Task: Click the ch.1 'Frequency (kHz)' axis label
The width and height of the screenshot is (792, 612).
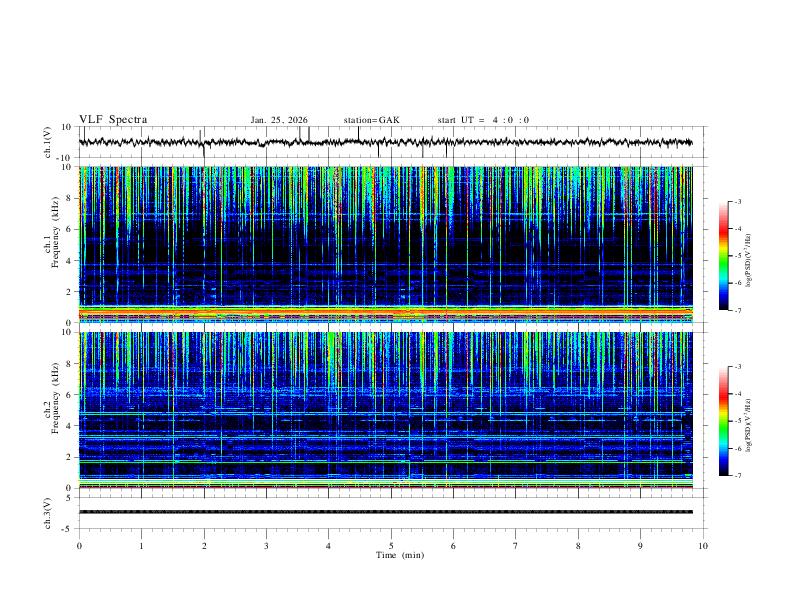Action: pos(56,232)
